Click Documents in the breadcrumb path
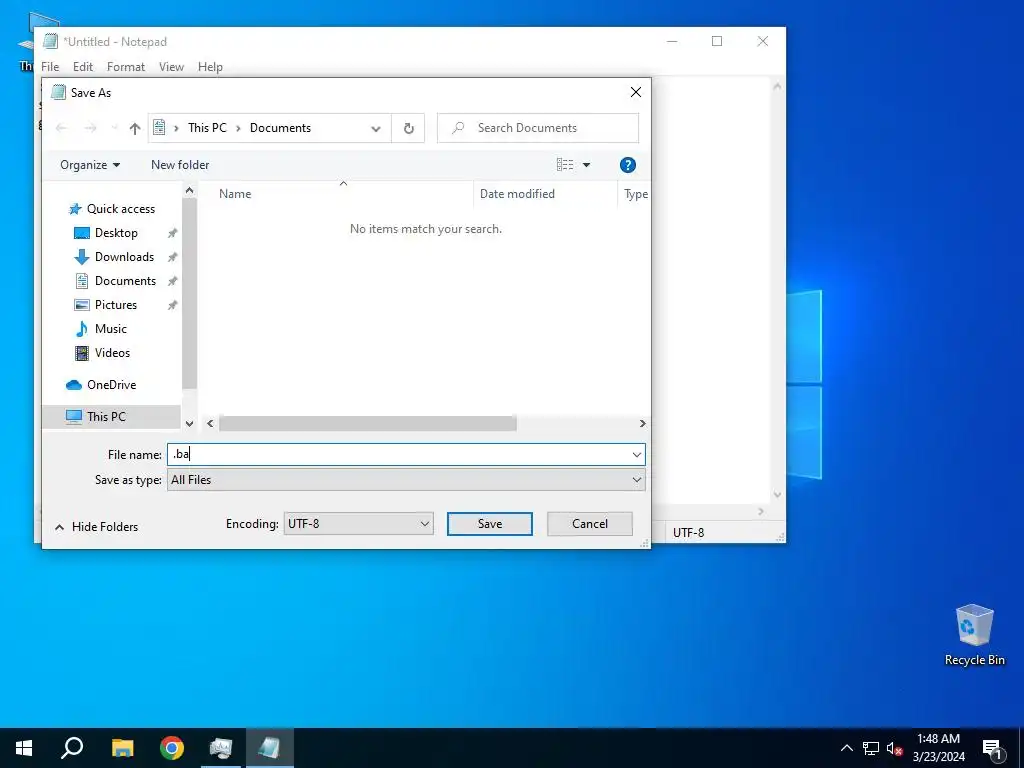The height and width of the screenshot is (768, 1024). click(280, 128)
